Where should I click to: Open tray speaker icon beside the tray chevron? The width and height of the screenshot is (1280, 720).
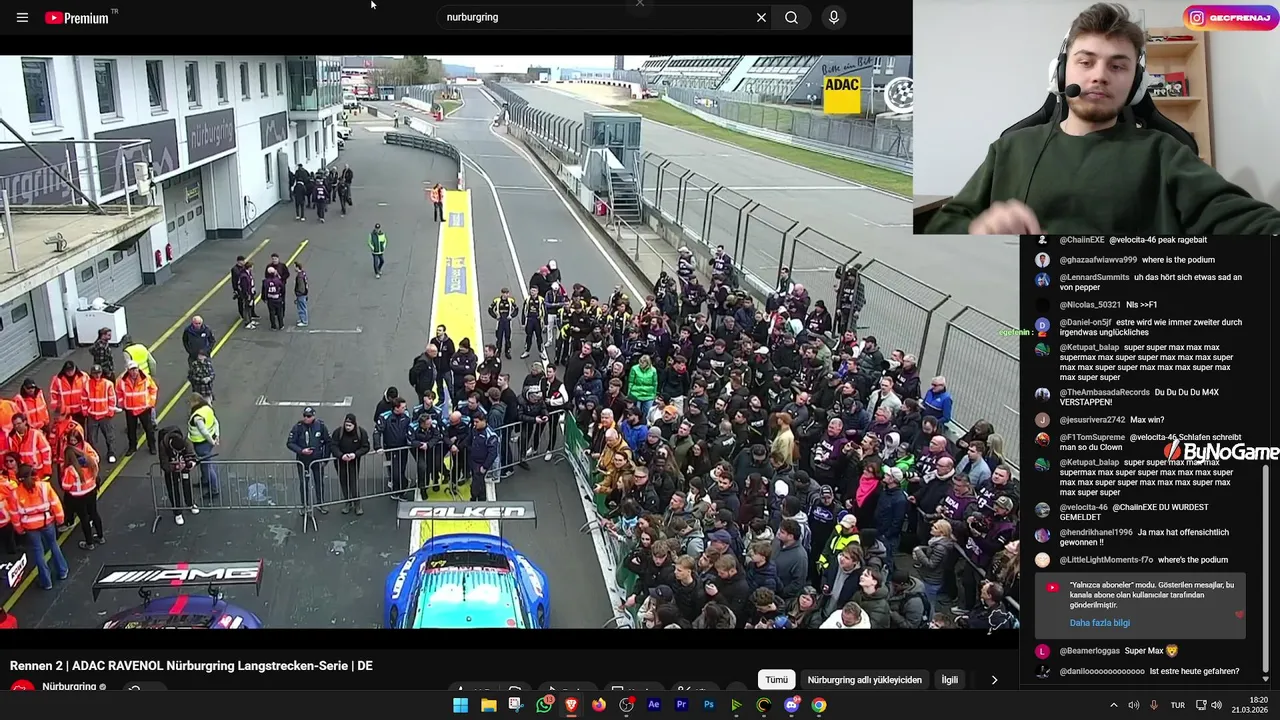pos(1133,705)
